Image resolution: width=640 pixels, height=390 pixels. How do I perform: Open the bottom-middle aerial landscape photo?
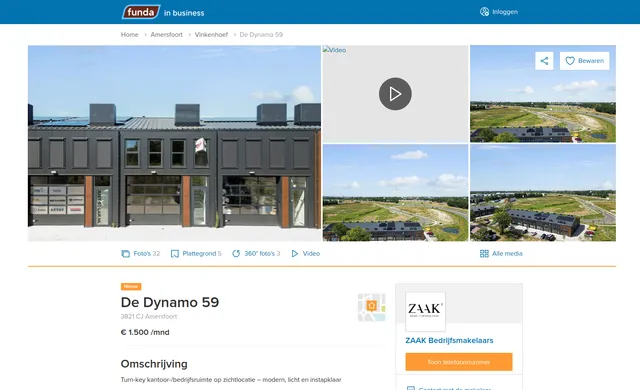coord(396,193)
